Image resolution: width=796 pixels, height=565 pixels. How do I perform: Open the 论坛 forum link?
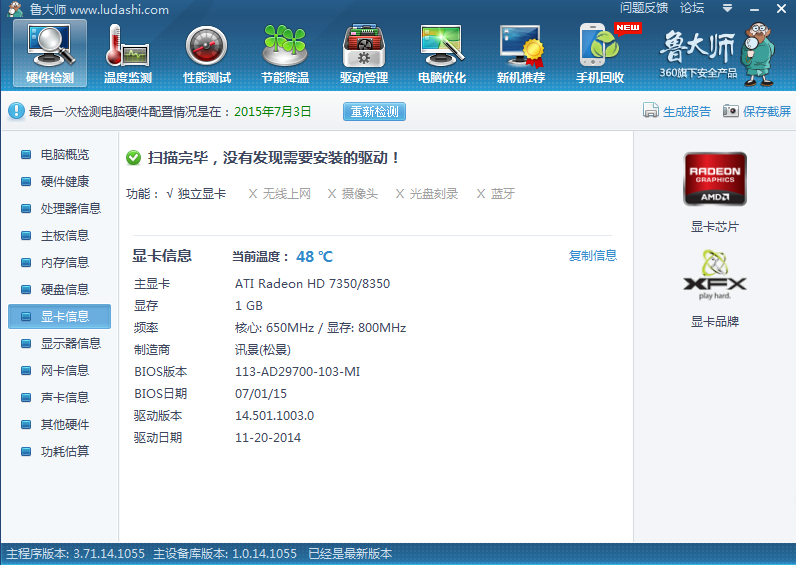[x=692, y=8]
